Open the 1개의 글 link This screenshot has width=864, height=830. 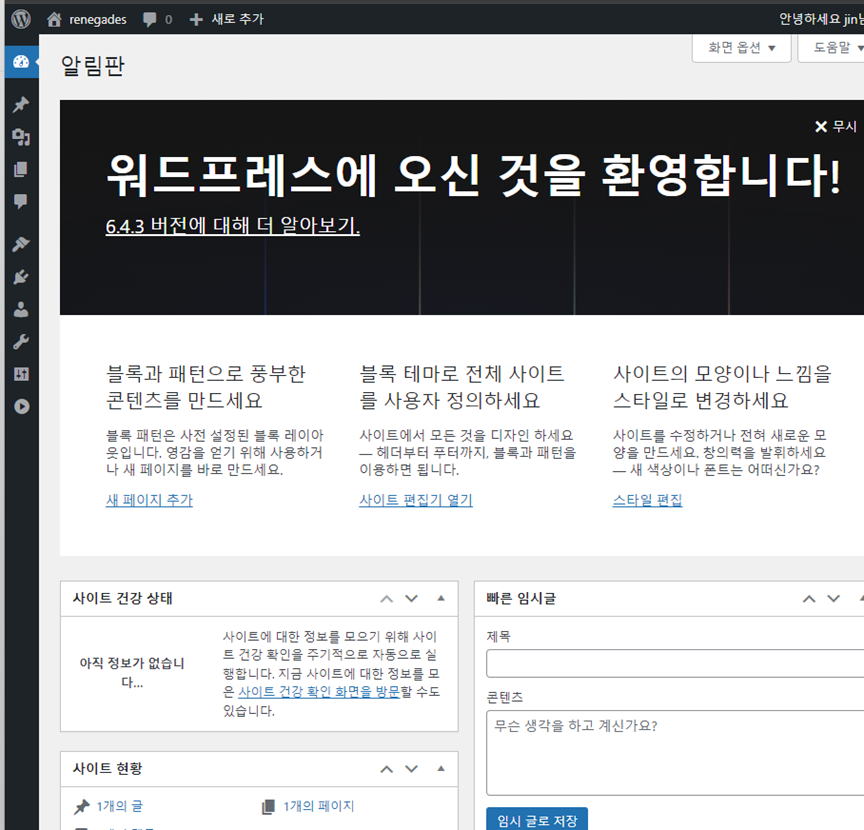(120, 806)
